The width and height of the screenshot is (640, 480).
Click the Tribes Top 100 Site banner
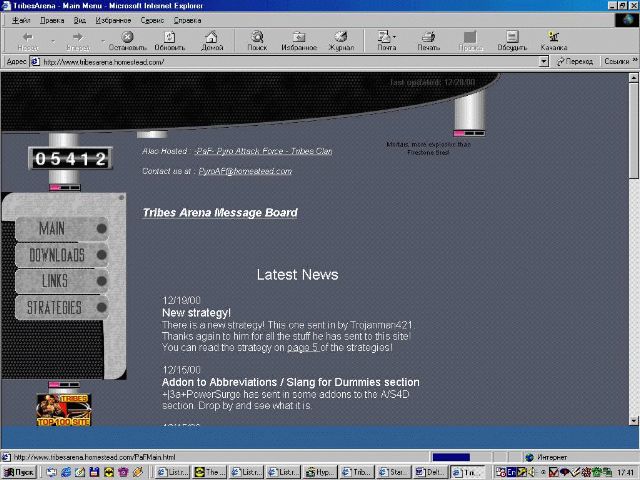(x=64, y=410)
